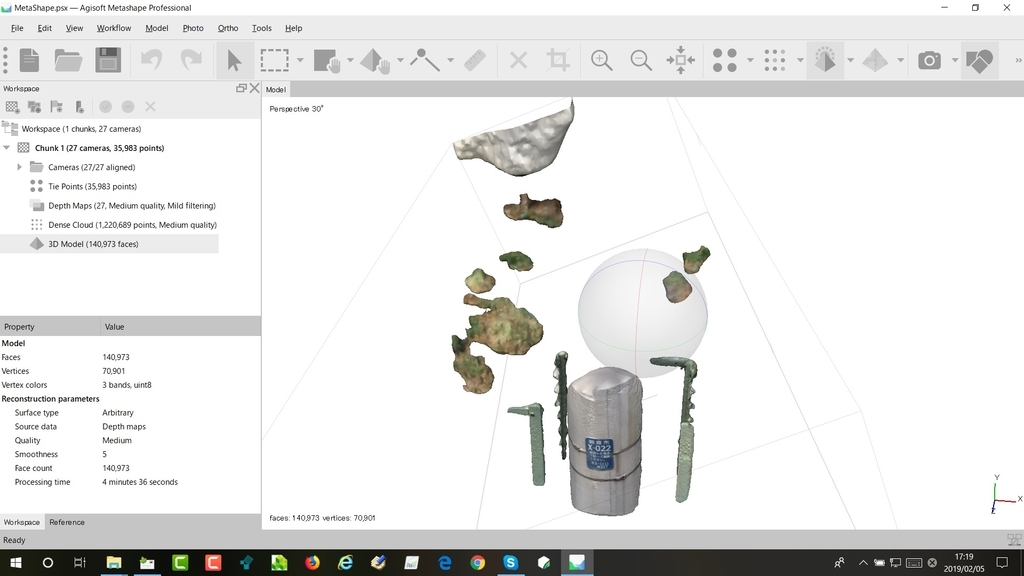Select the Navigation arrow tool
The image size is (1024, 576).
(234, 60)
